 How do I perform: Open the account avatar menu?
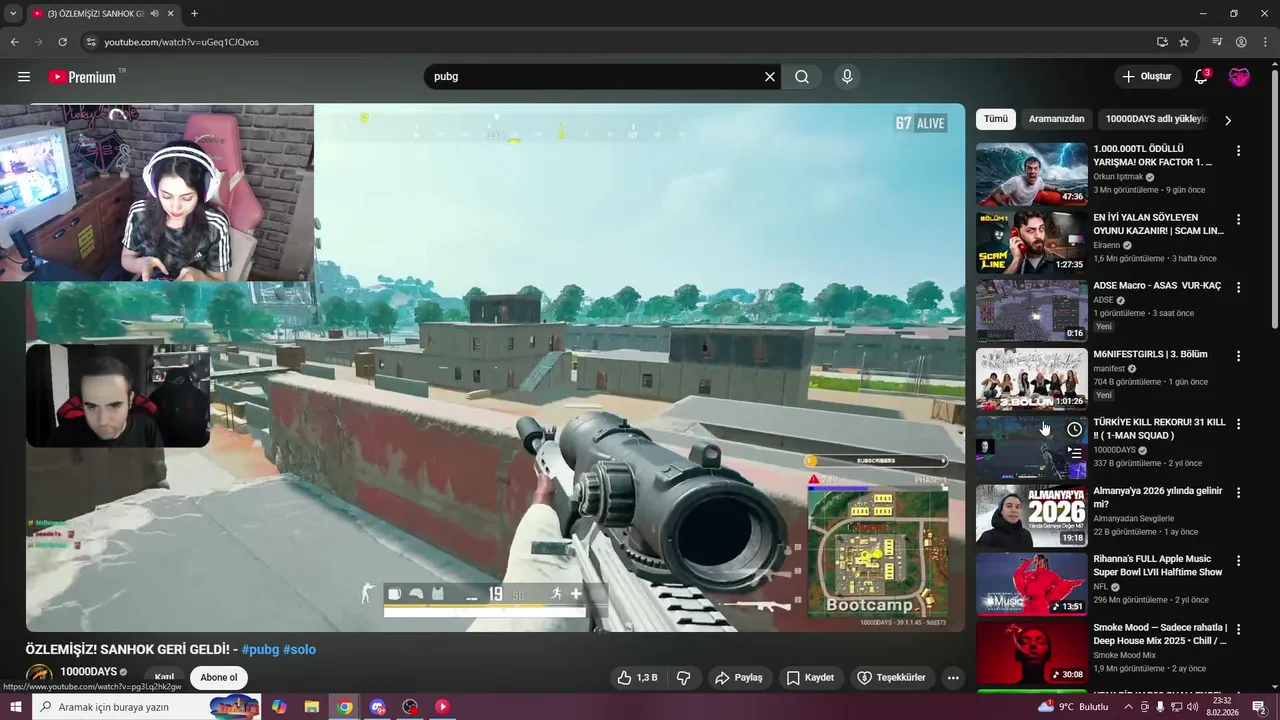point(1239,76)
